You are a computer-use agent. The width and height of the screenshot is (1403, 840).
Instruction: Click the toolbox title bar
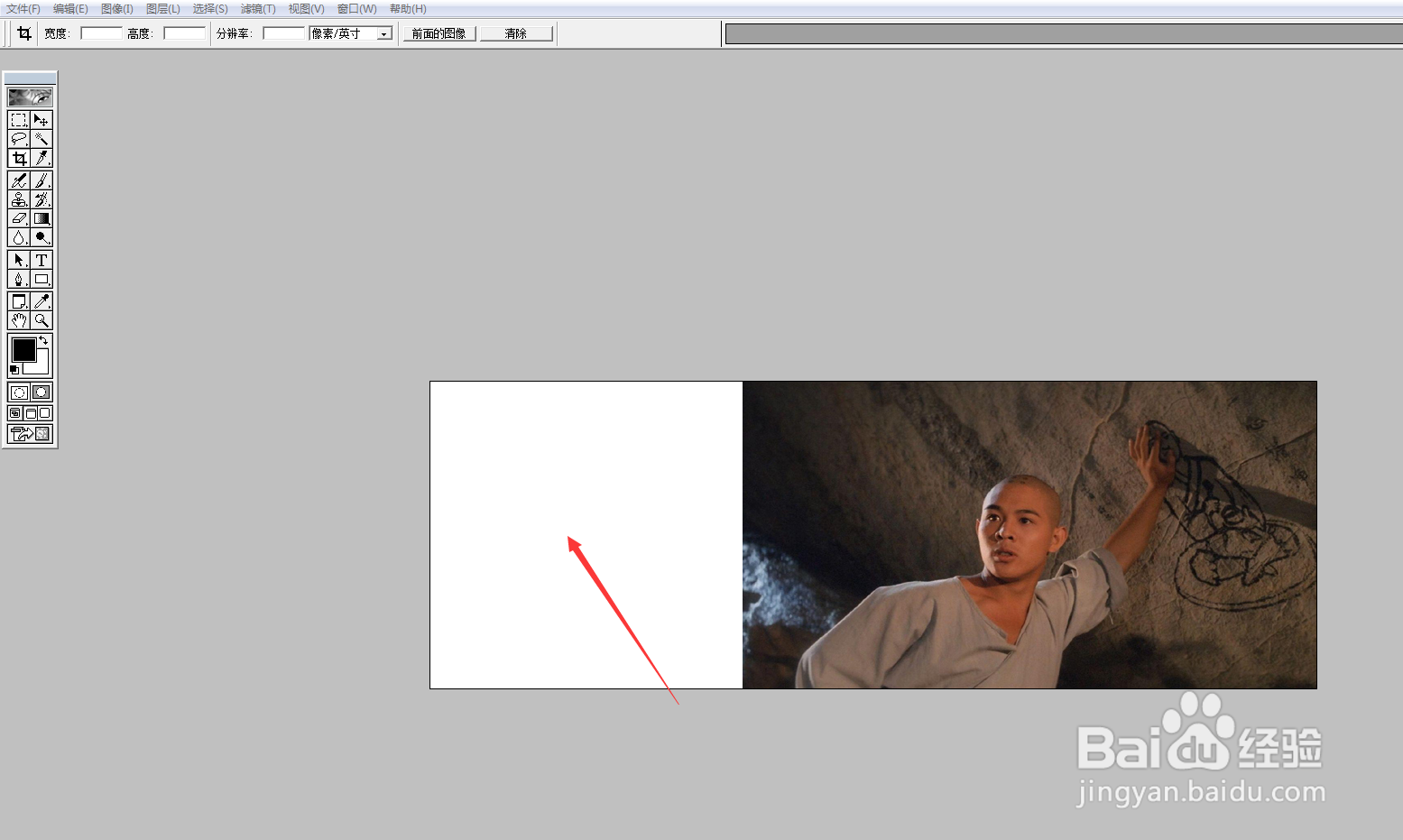pyautogui.click(x=30, y=78)
